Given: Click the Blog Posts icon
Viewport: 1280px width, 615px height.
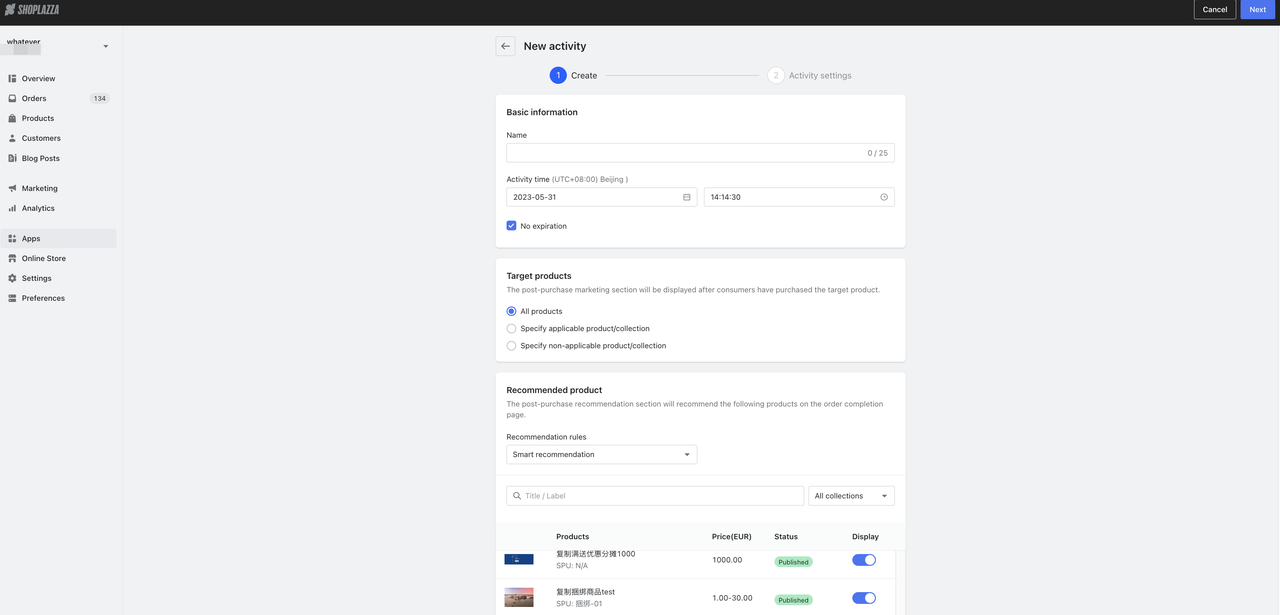Looking at the screenshot, I should tap(12, 158).
